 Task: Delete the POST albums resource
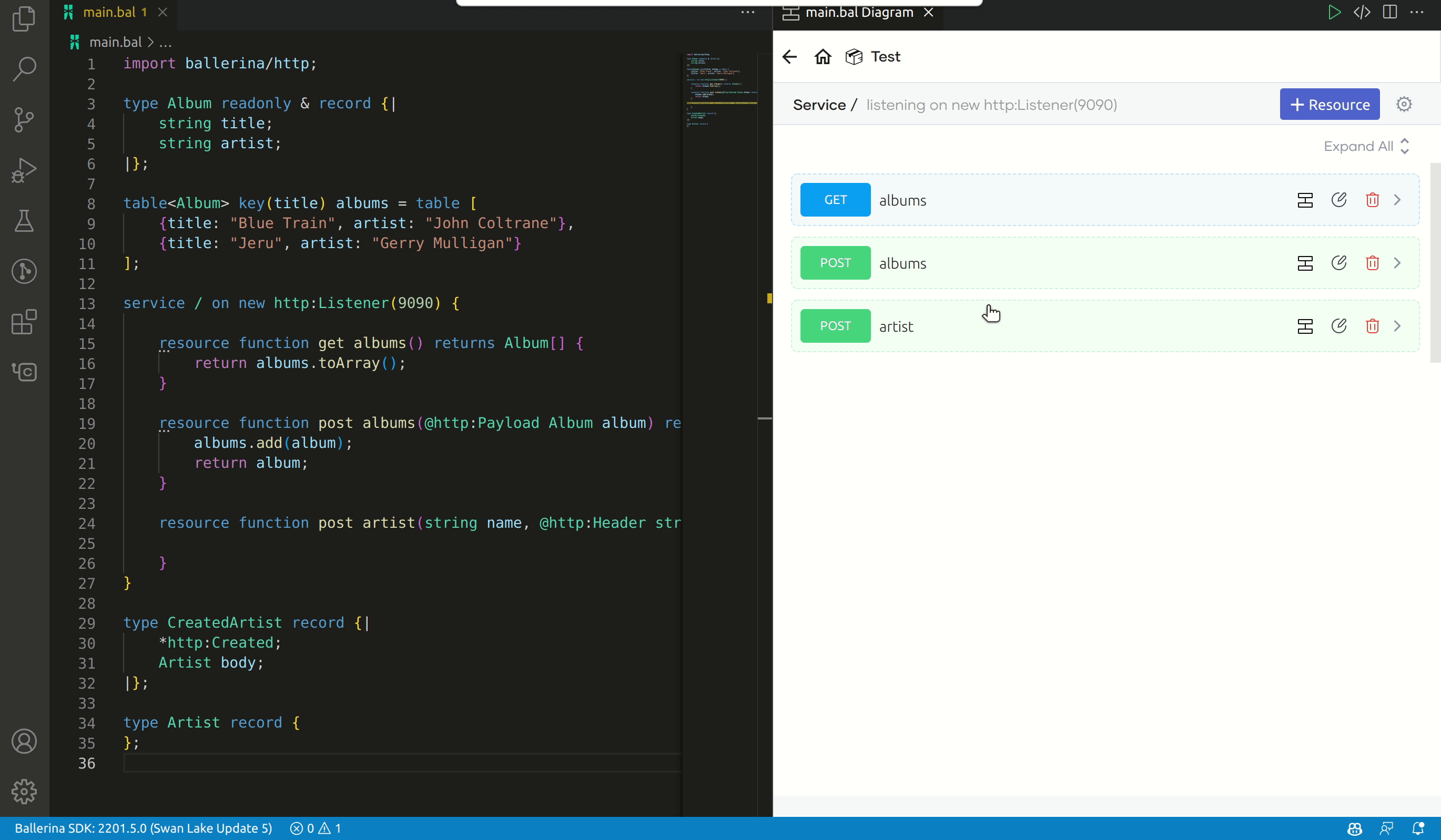1373,262
